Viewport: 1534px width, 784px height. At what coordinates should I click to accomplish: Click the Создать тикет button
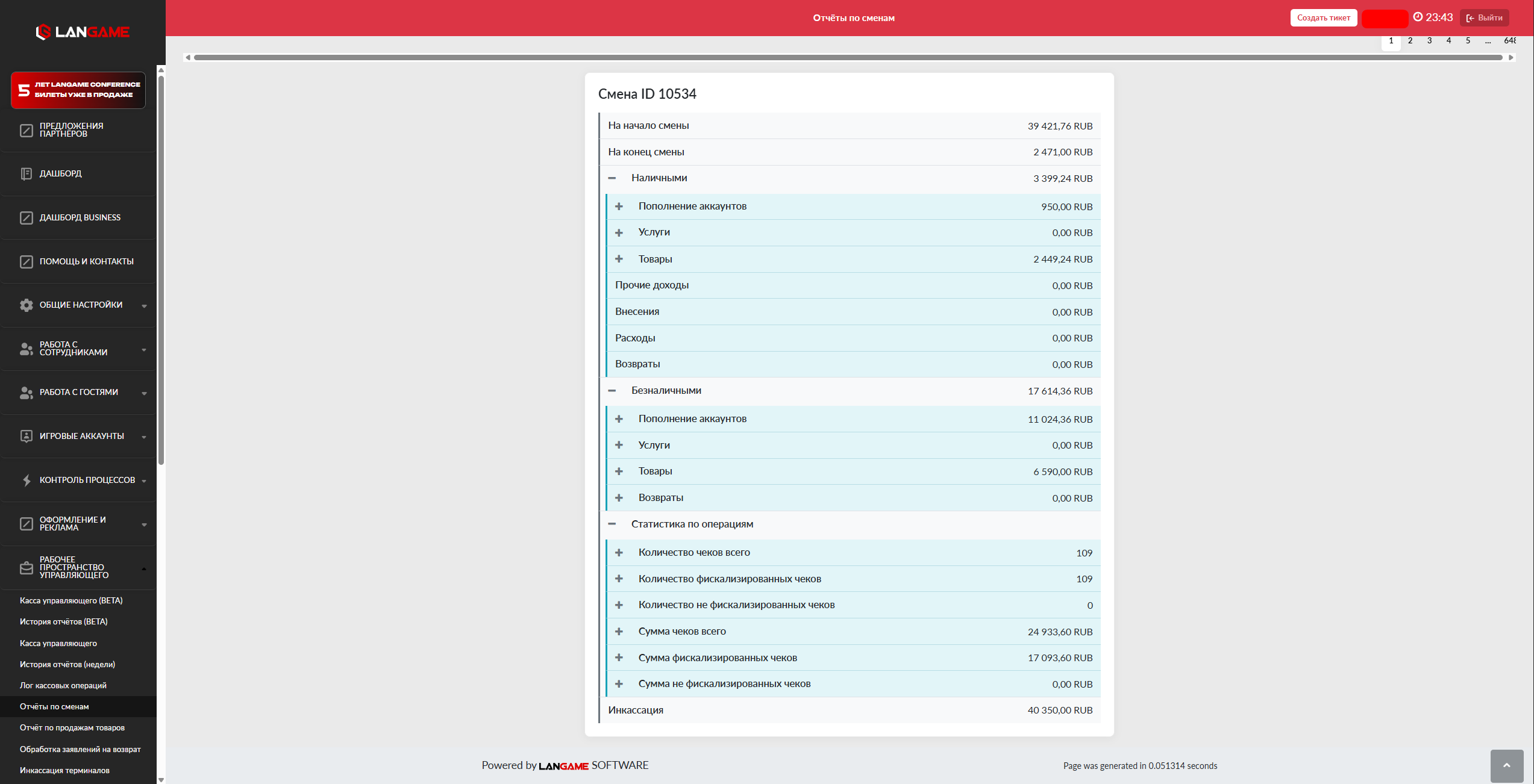tap(1323, 18)
